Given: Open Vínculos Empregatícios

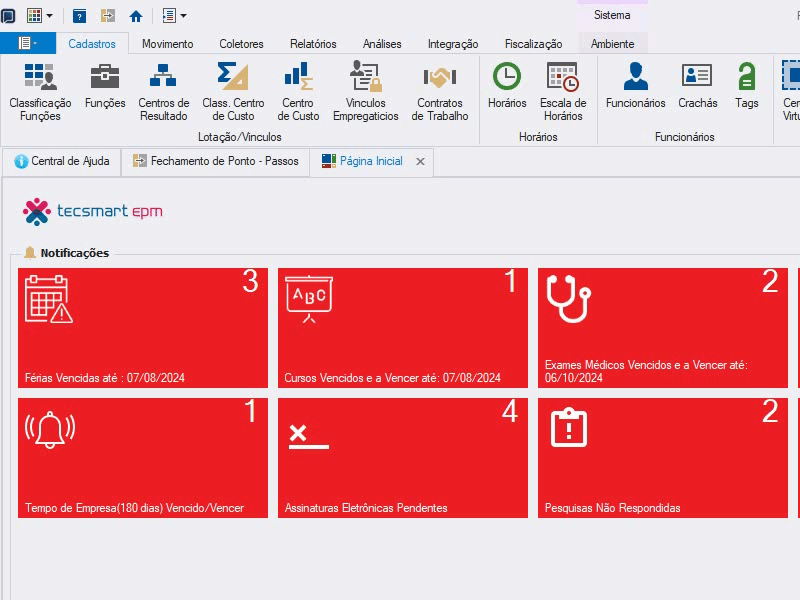Looking at the screenshot, I should [x=365, y=92].
